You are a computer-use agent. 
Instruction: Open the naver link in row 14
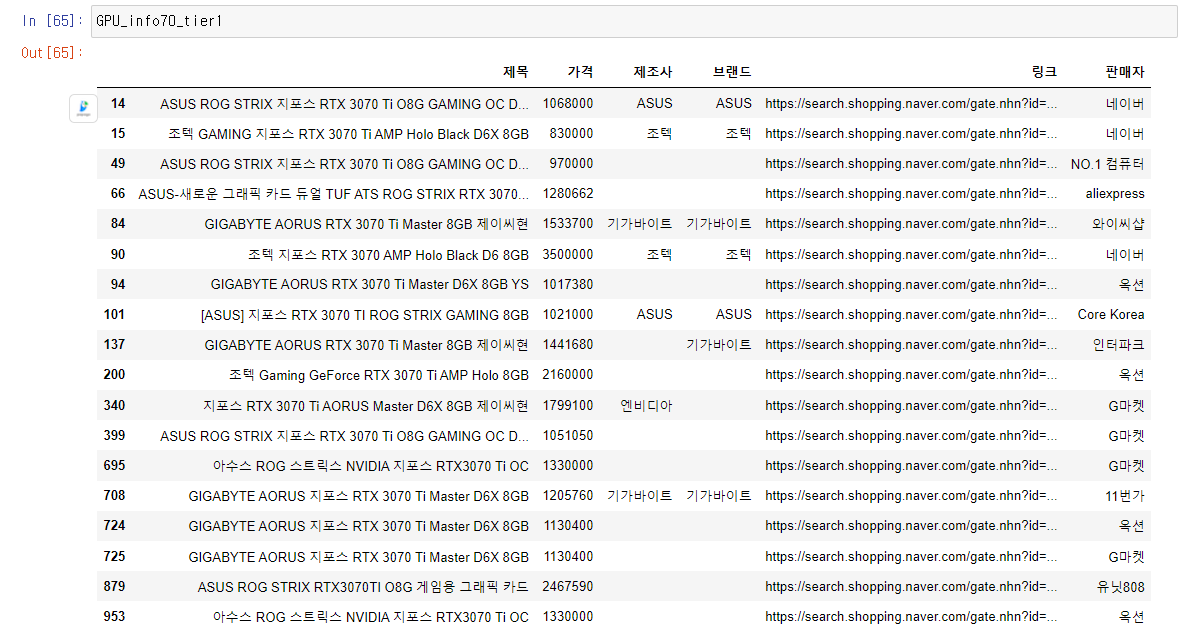(x=911, y=103)
